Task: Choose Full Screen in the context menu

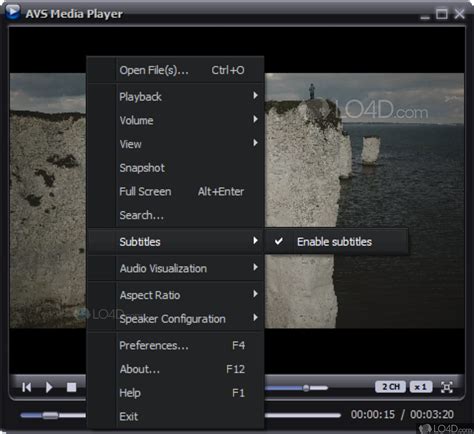Action: [176, 191]
